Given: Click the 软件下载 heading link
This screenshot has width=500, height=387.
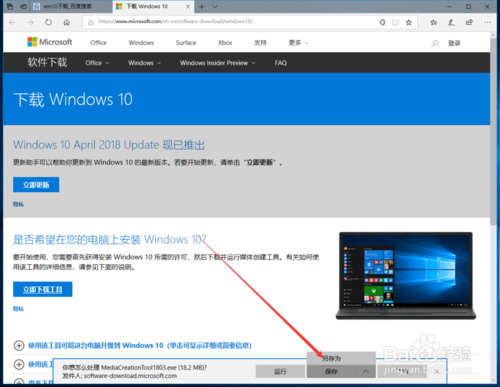Looking at the screenshot, I should coord(47,62).
